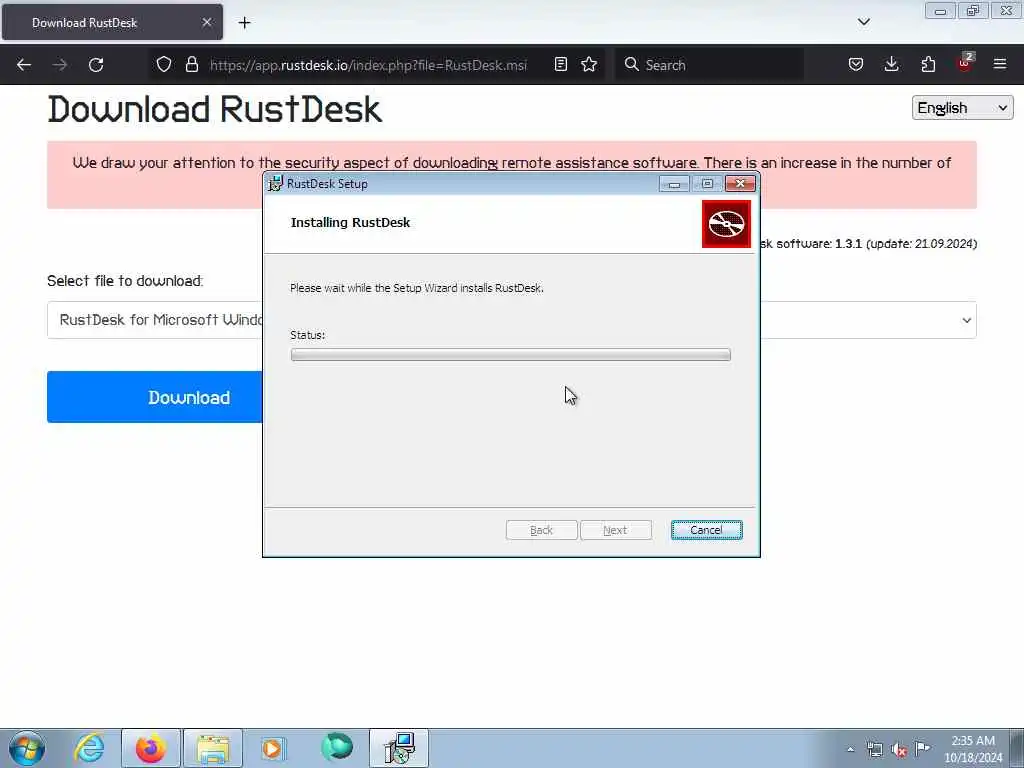This screenshot has width=1024, height=768.
Task: Open Pocket save icon in toolbar
Action: tap(856, 65)
